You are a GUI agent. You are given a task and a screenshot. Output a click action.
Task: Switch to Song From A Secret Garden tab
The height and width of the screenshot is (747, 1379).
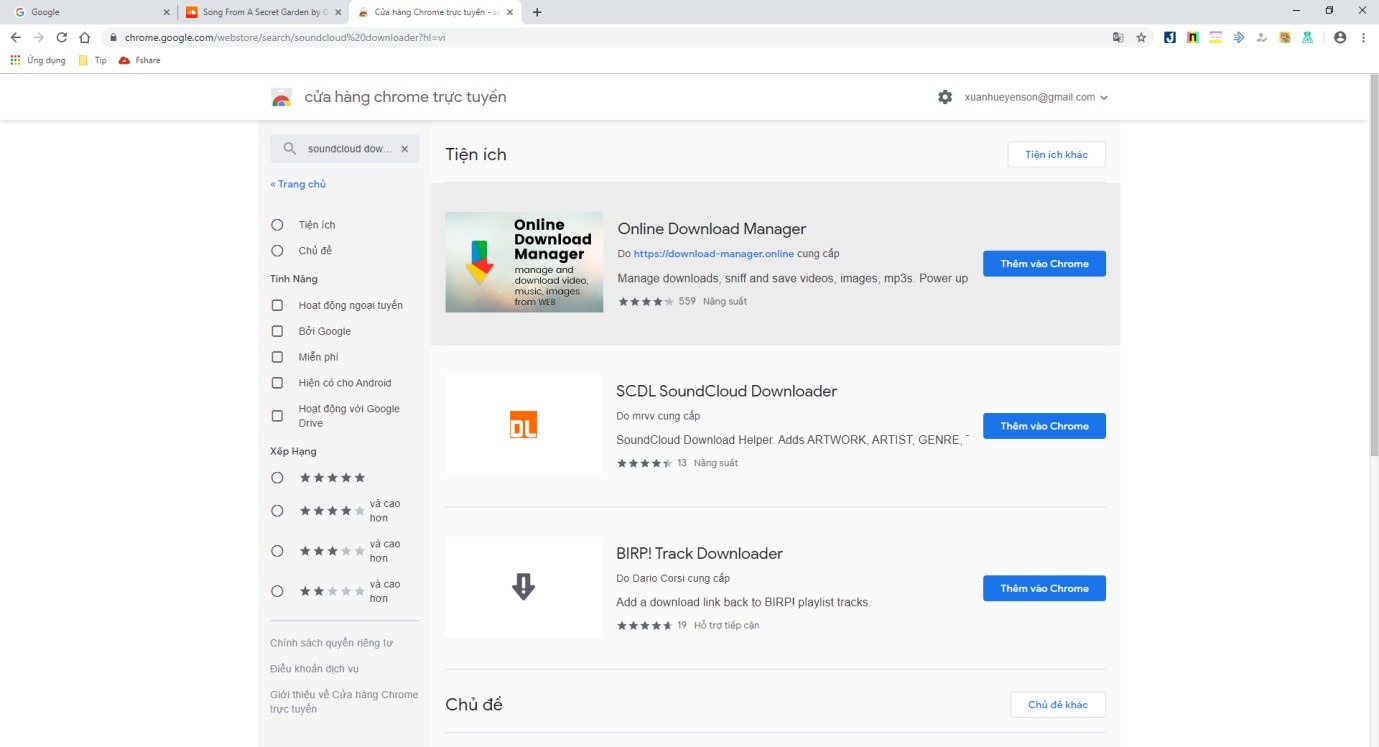(x=264, y=12)
